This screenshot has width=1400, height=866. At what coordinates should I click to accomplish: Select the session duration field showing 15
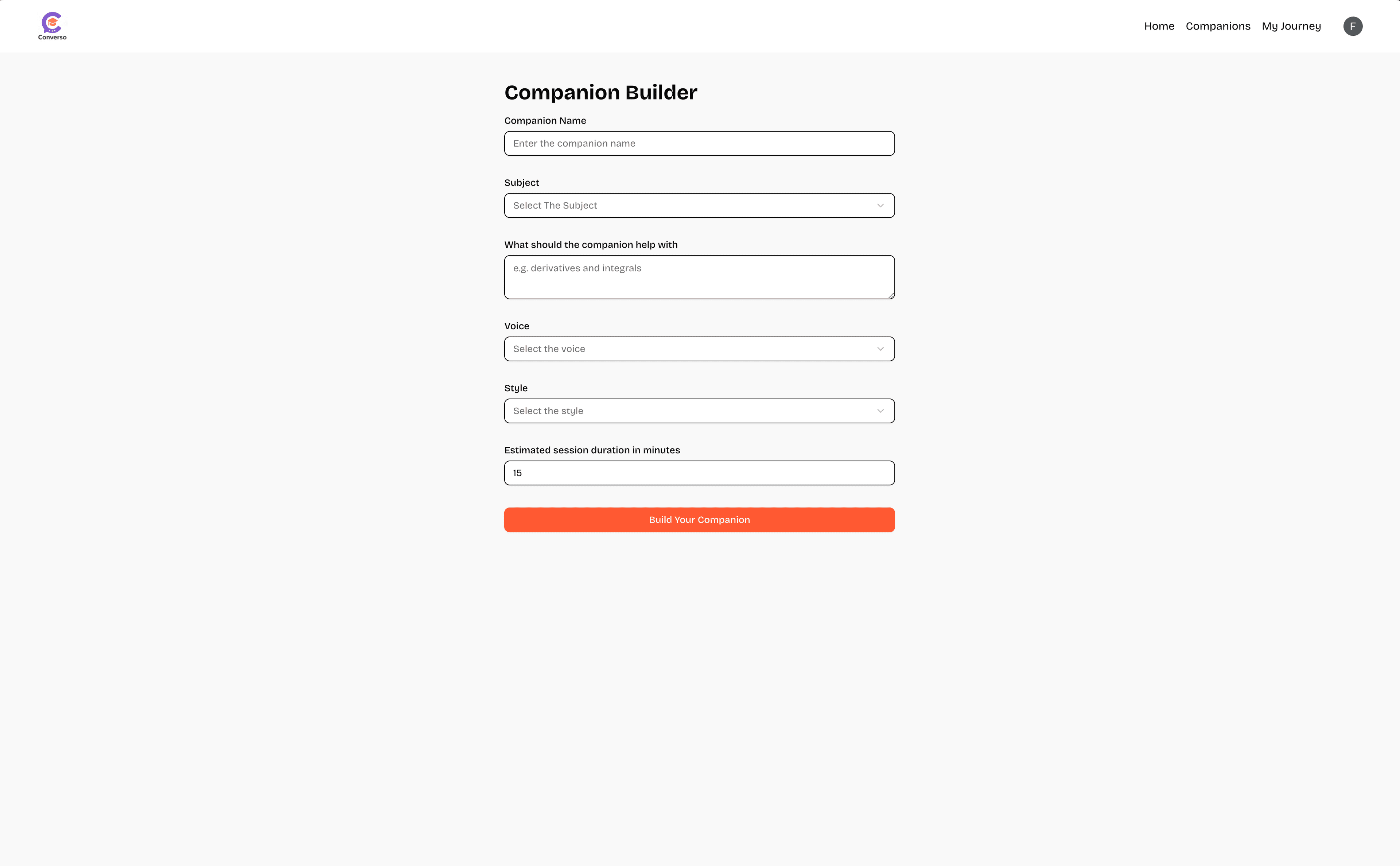(699, 473)
